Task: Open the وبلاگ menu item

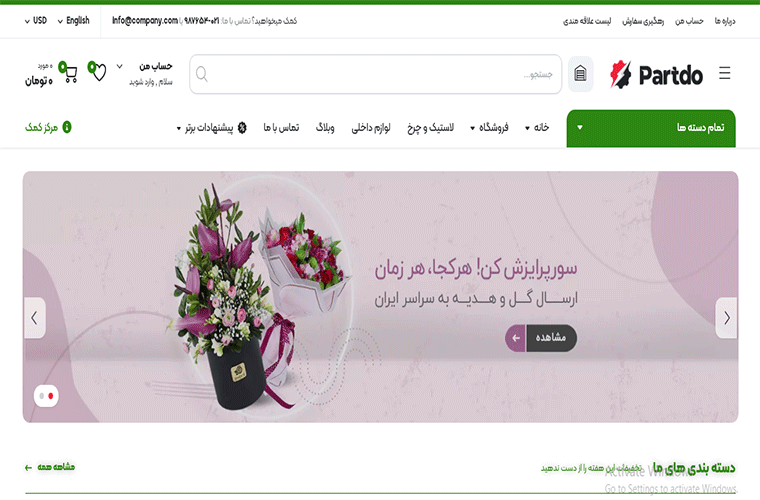Action: click(325, 127)
